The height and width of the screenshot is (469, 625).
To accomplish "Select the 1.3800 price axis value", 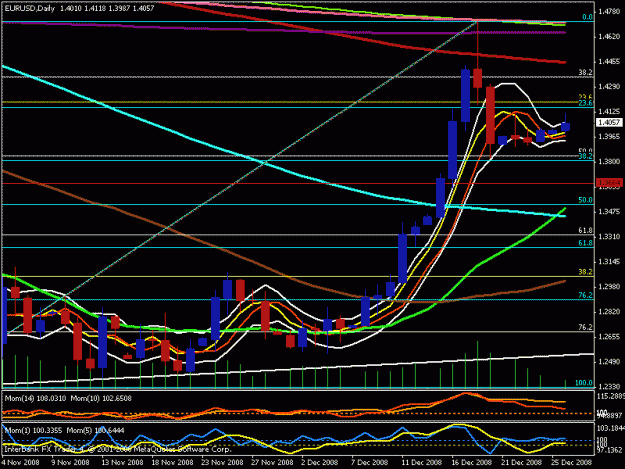I will [609, 161].
